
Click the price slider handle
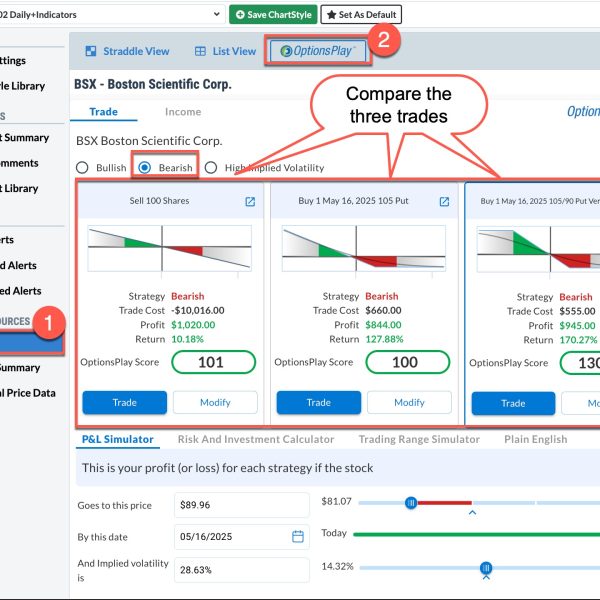[411, 503]
